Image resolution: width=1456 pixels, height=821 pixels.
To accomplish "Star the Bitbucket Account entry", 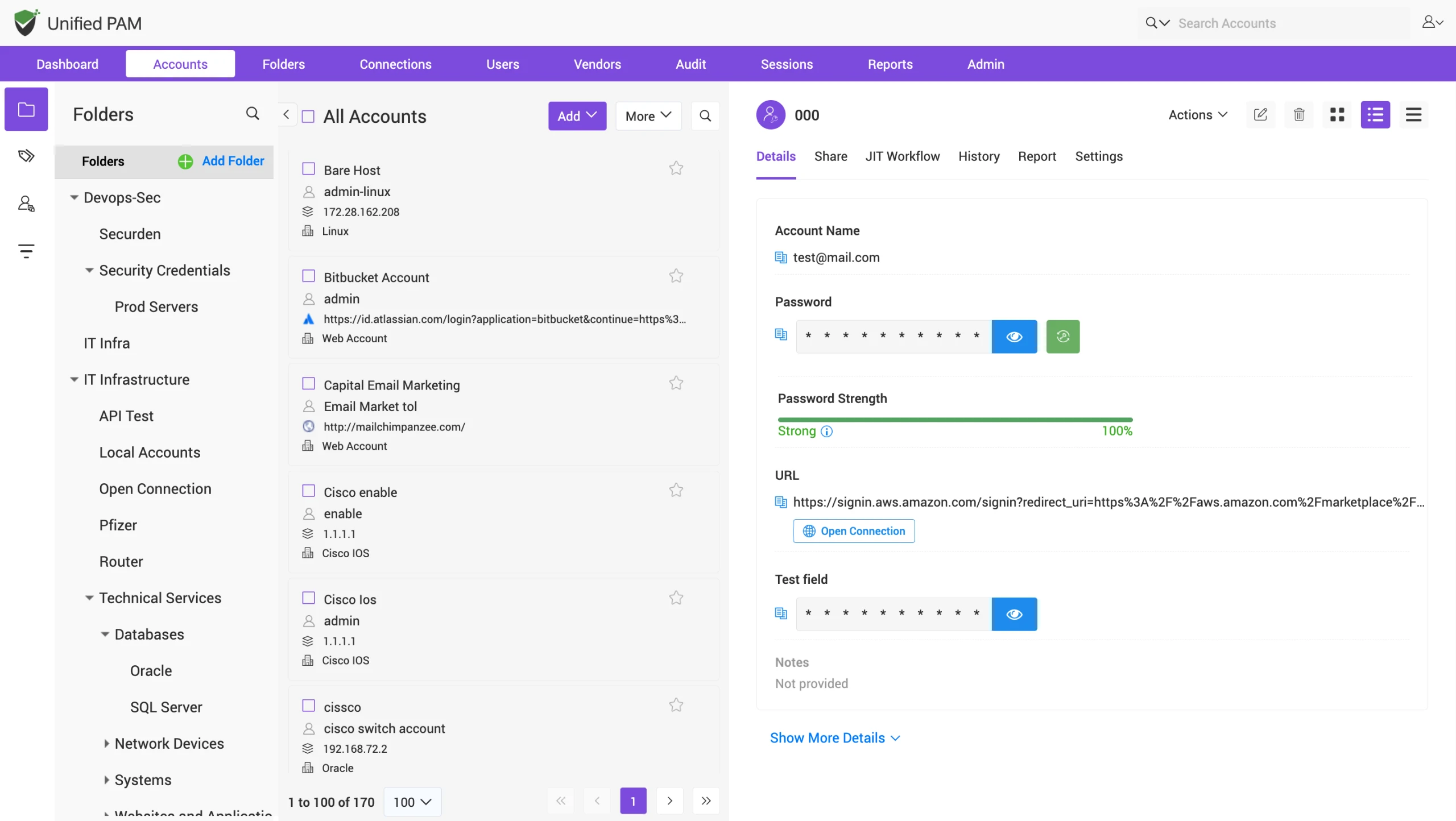I will point(676,276).
